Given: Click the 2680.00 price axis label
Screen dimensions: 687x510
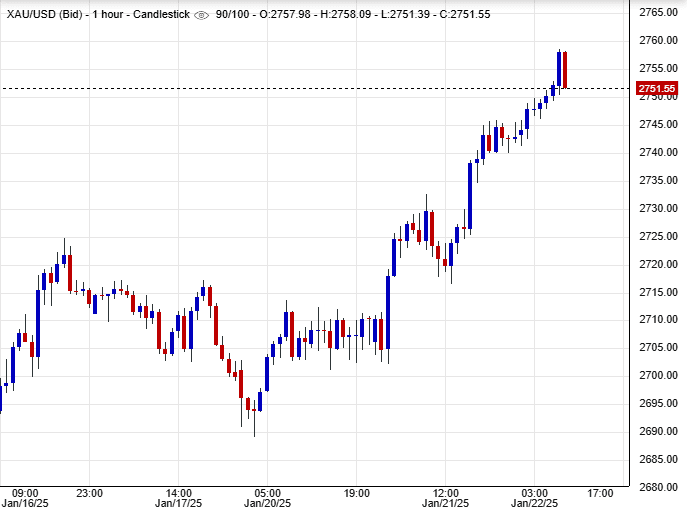Looking at the screenshot, I should pos(658,487).
